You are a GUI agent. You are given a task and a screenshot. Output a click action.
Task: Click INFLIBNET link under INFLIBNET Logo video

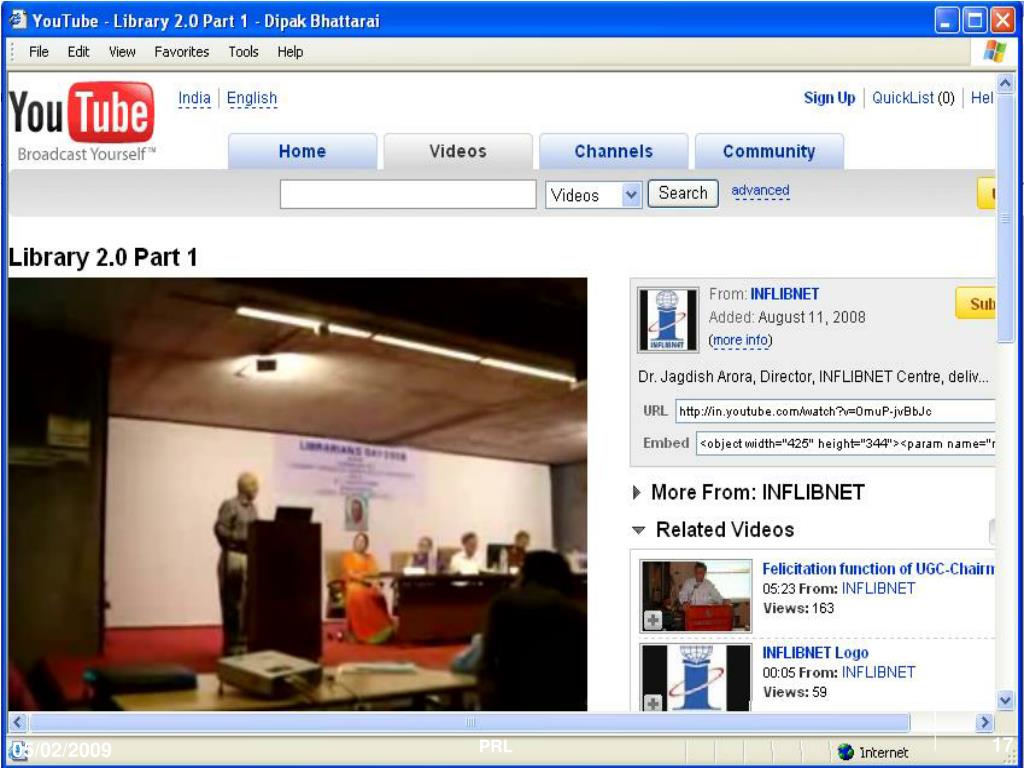tap(878, 672)
